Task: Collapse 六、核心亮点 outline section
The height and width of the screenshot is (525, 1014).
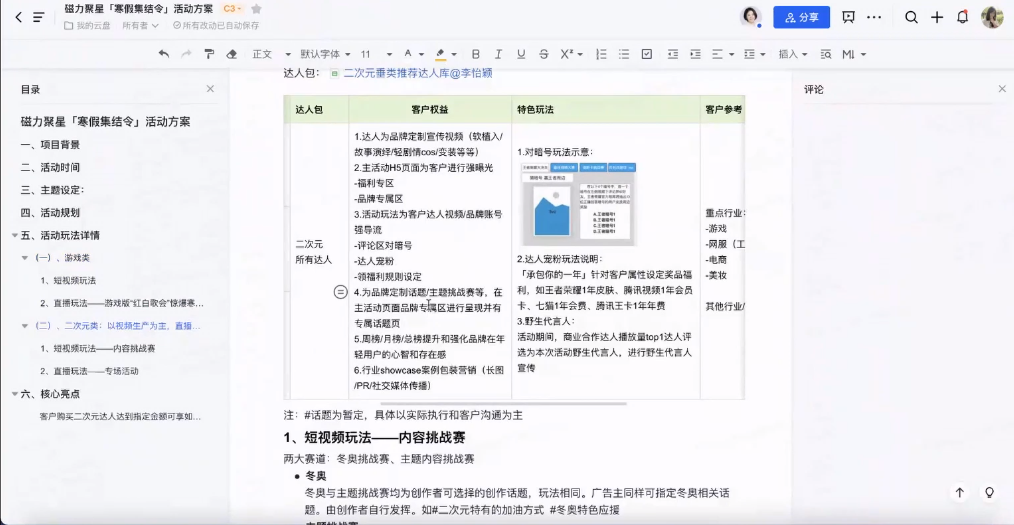Action: tap(14, 394)
